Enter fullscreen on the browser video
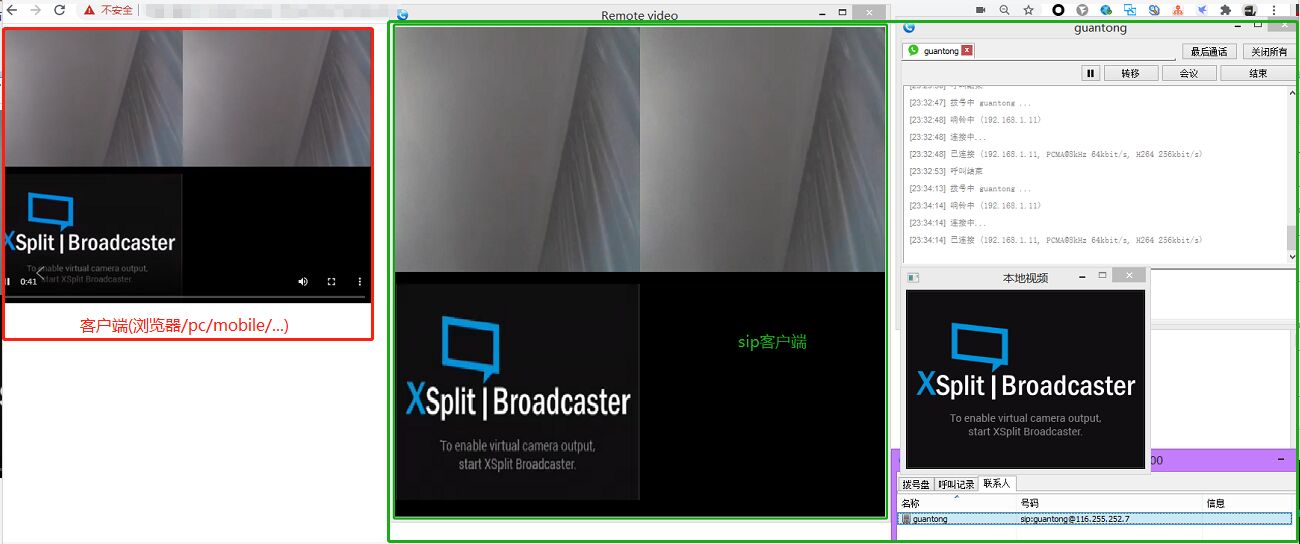 pyautogui.click(x=332, y=282)
